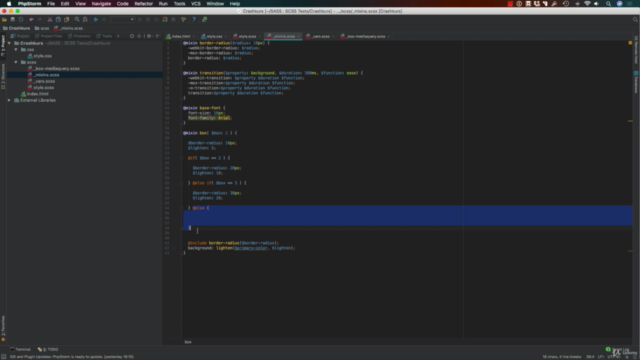Click the scroll from source target icon
Viewport: 640px width, 360px height.
[x=132, y=36]
